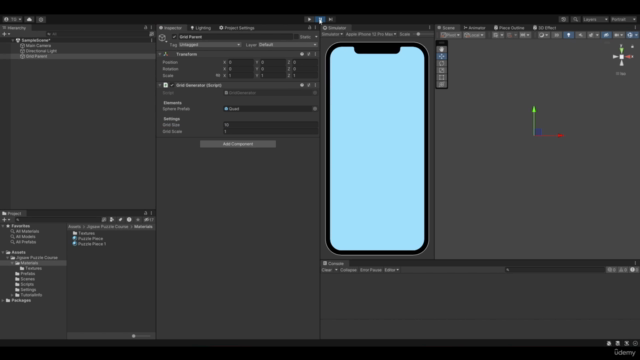Open the Tag Untagged dropdown

tap(210, 44)
